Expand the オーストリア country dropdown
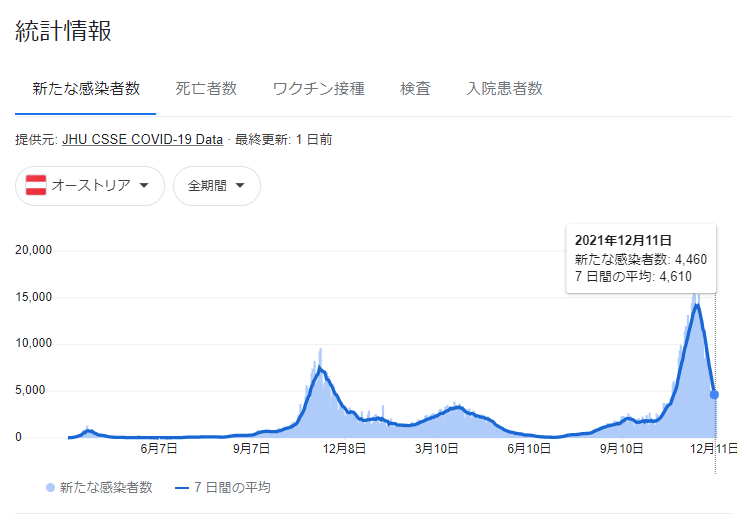This screenshot has width=747, height=522. pyautogui.click(x=90, y=186)
